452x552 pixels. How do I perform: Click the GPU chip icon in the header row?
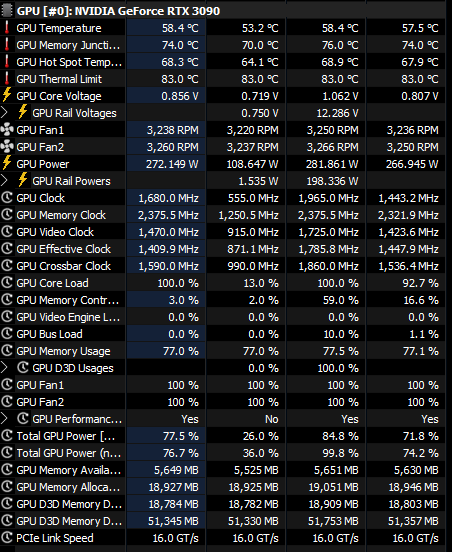point(7,11)
